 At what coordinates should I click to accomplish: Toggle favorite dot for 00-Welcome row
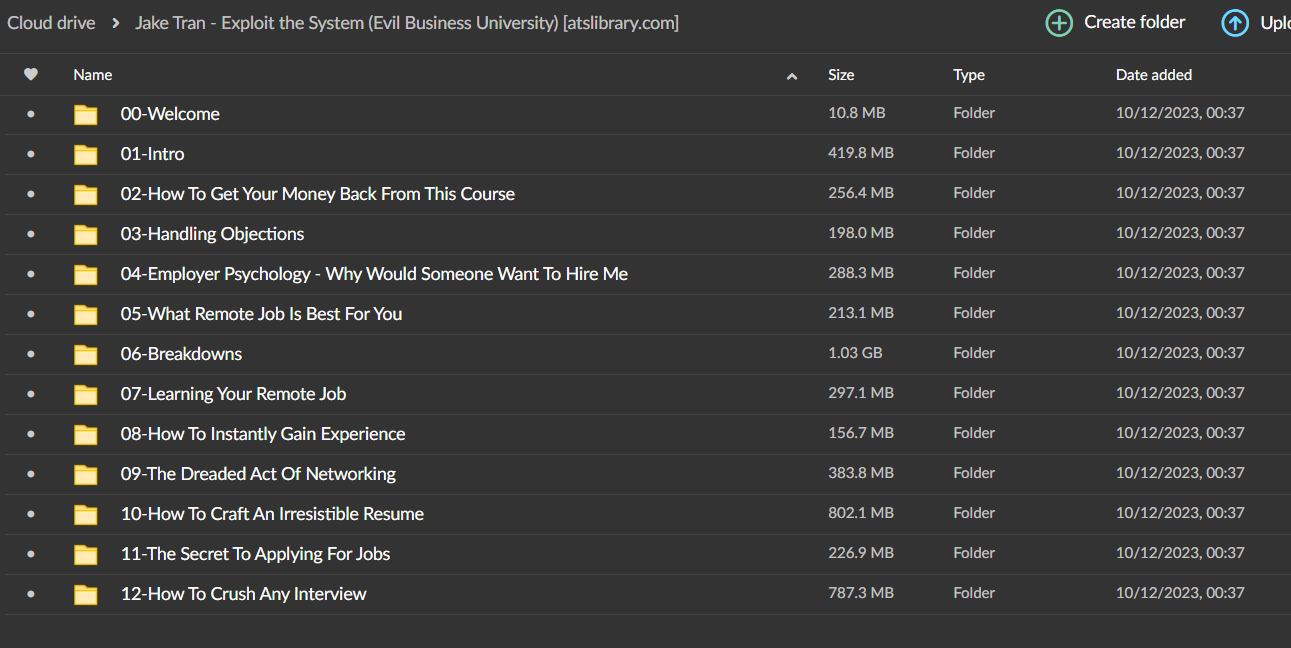point(31,115)
